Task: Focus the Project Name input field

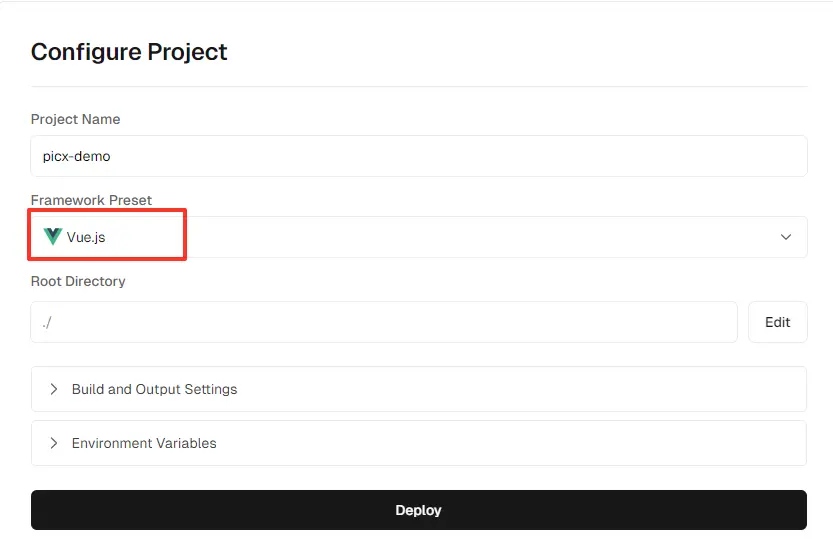Action: (419, 156)
